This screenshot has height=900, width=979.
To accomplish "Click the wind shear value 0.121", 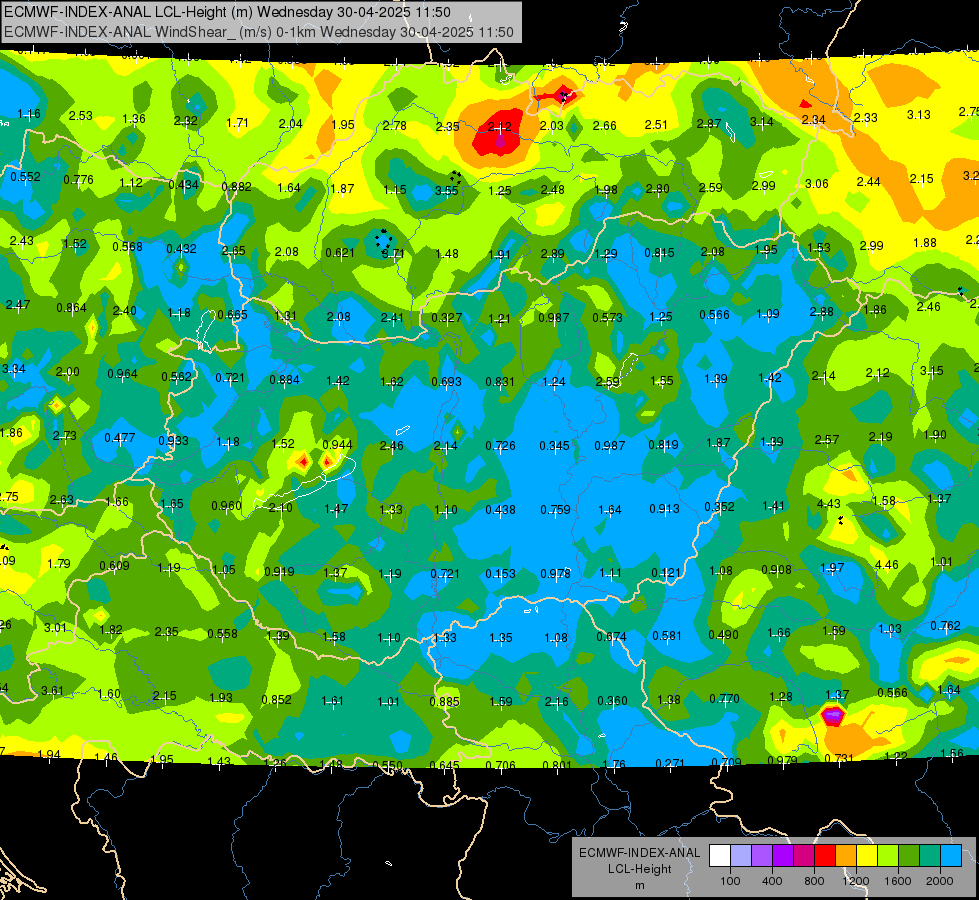I will pyautogui.click(x=666, y=573).
